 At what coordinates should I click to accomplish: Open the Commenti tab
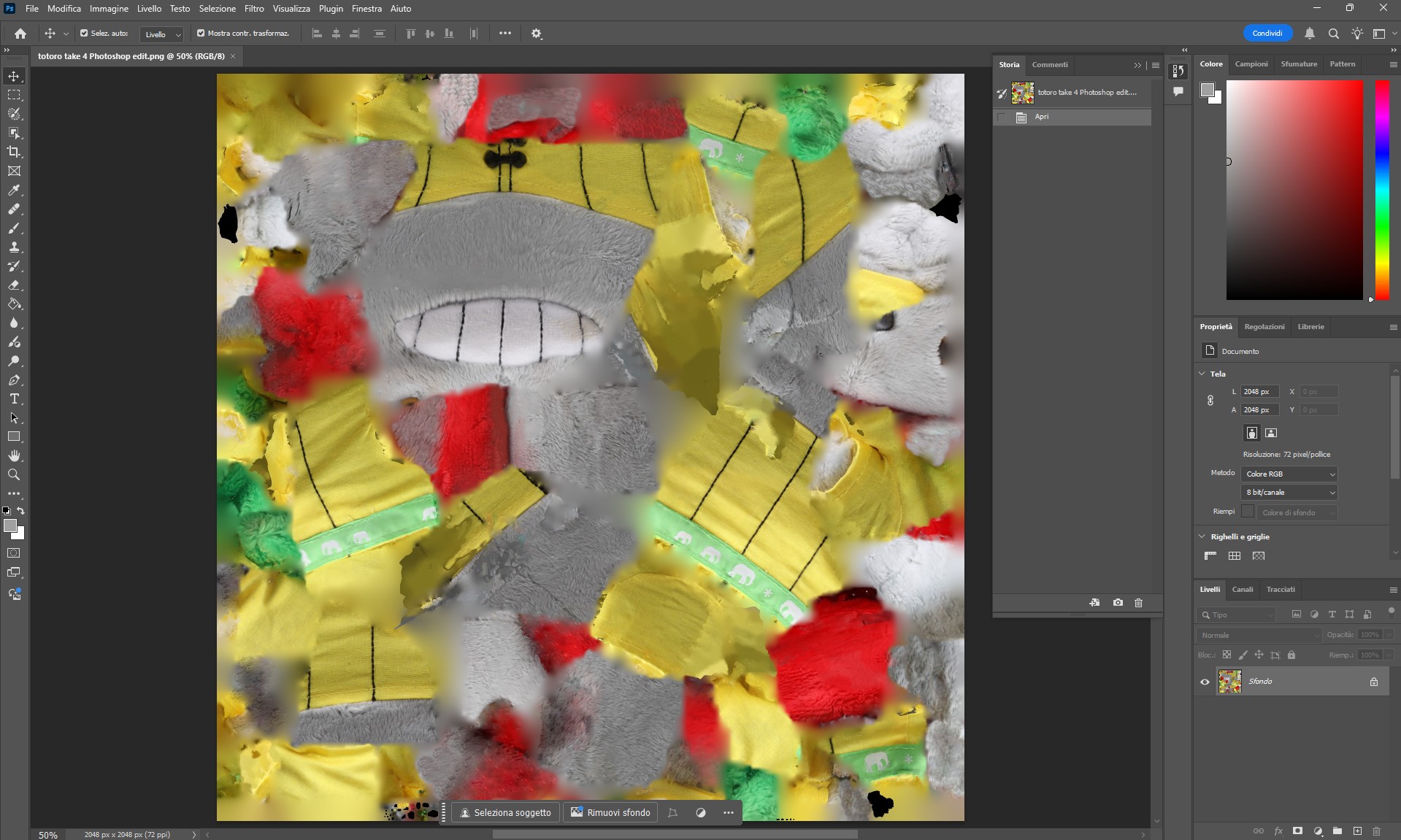(x=1050, y=65)
